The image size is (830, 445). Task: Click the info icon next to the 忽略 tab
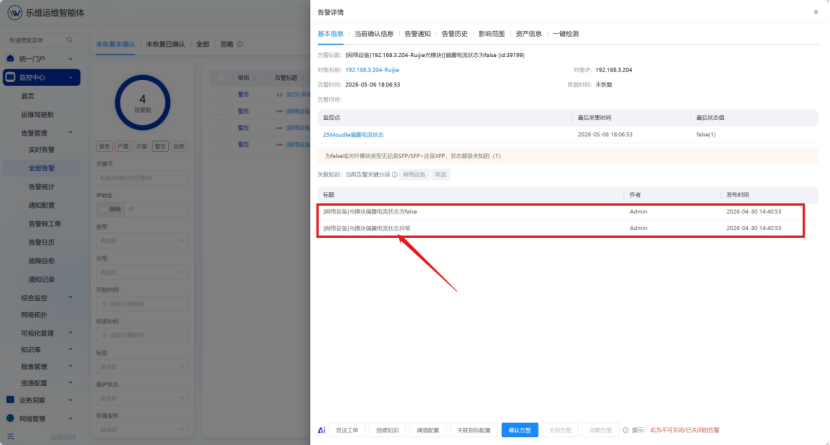(x=240, y=44)
